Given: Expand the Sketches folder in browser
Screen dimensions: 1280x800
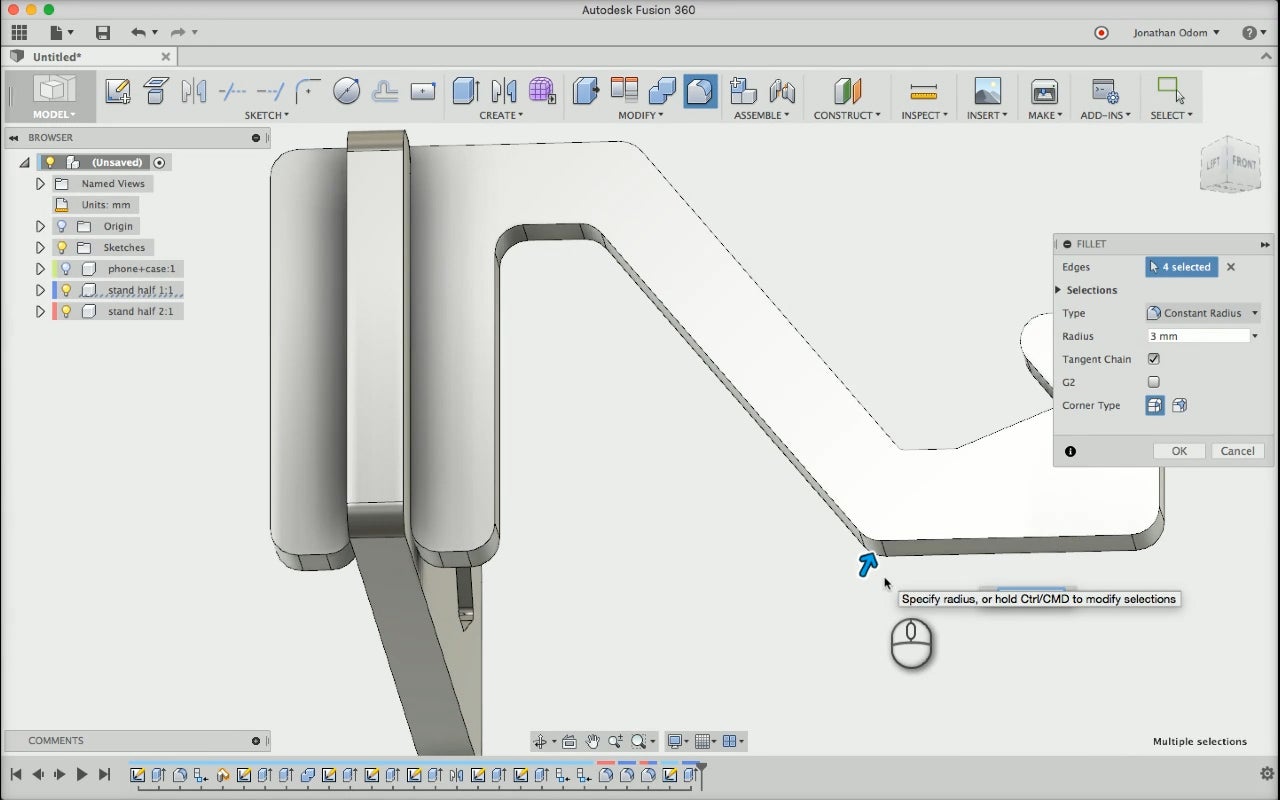Looking at the screenshot, I should 40,248.
